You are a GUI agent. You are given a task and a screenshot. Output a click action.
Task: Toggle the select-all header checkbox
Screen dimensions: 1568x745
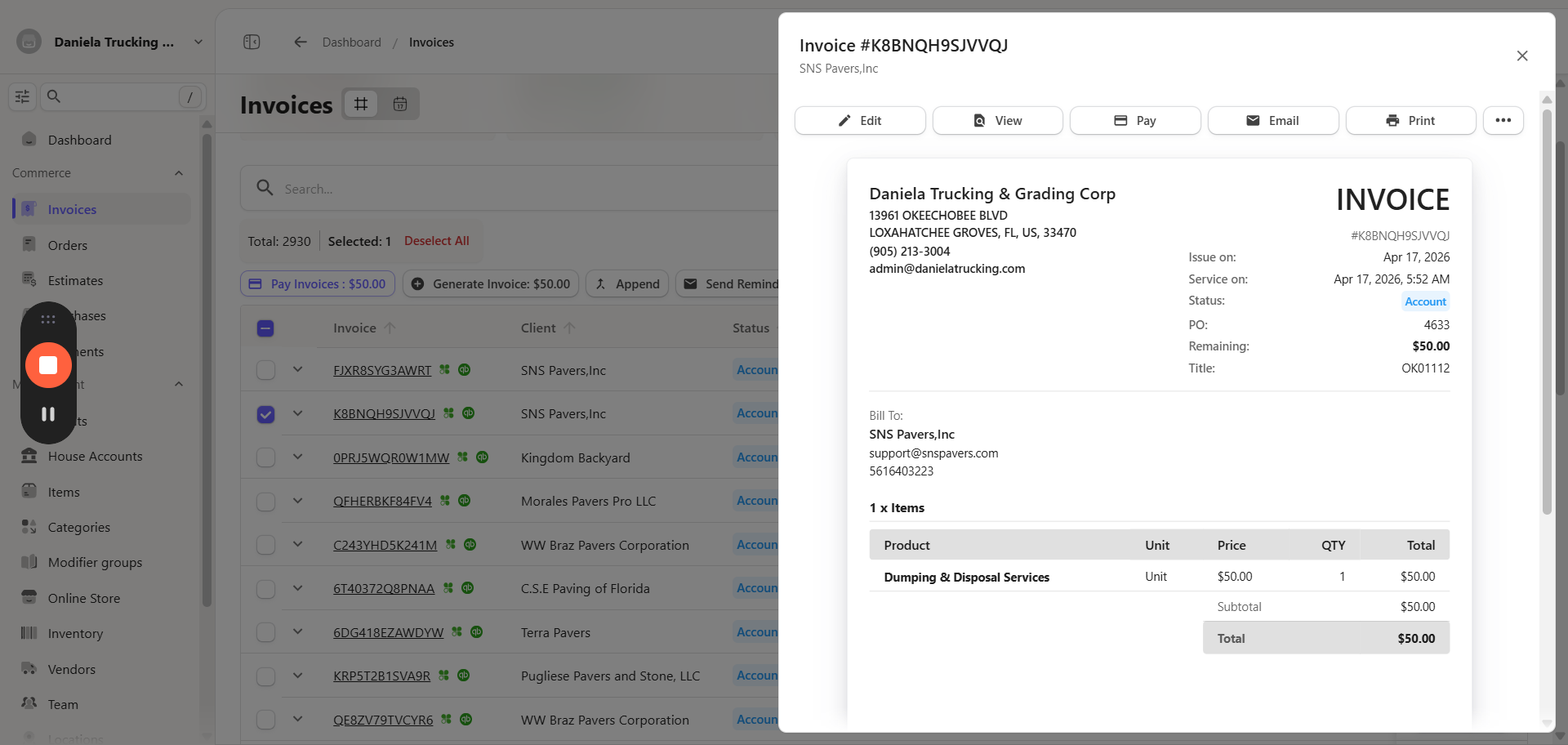[265, 328]
